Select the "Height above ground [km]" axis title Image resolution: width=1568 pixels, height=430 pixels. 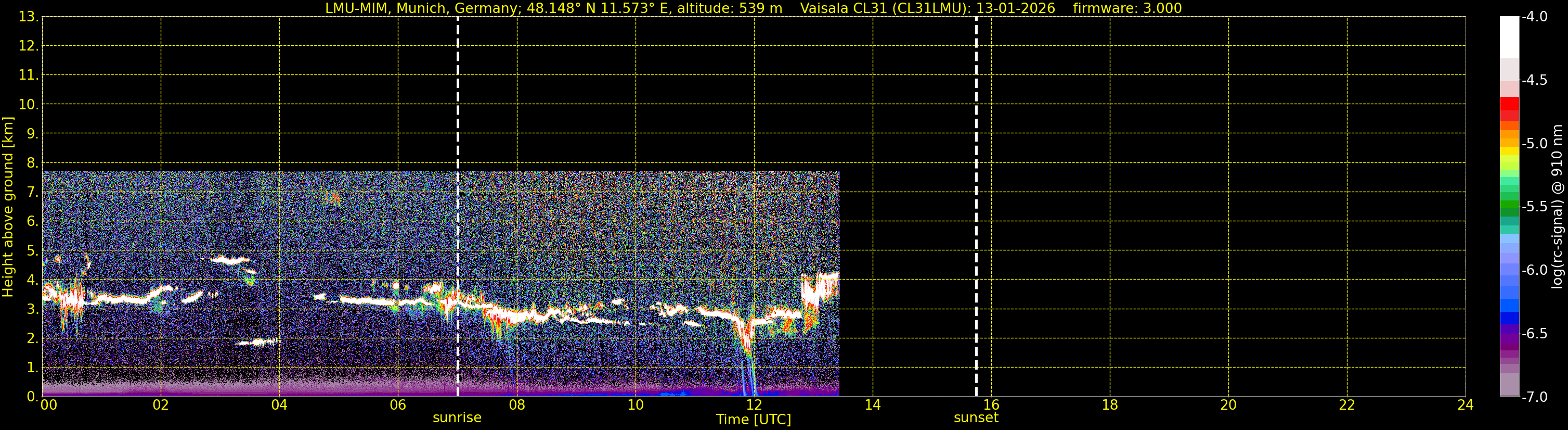(x=8, y=207)
